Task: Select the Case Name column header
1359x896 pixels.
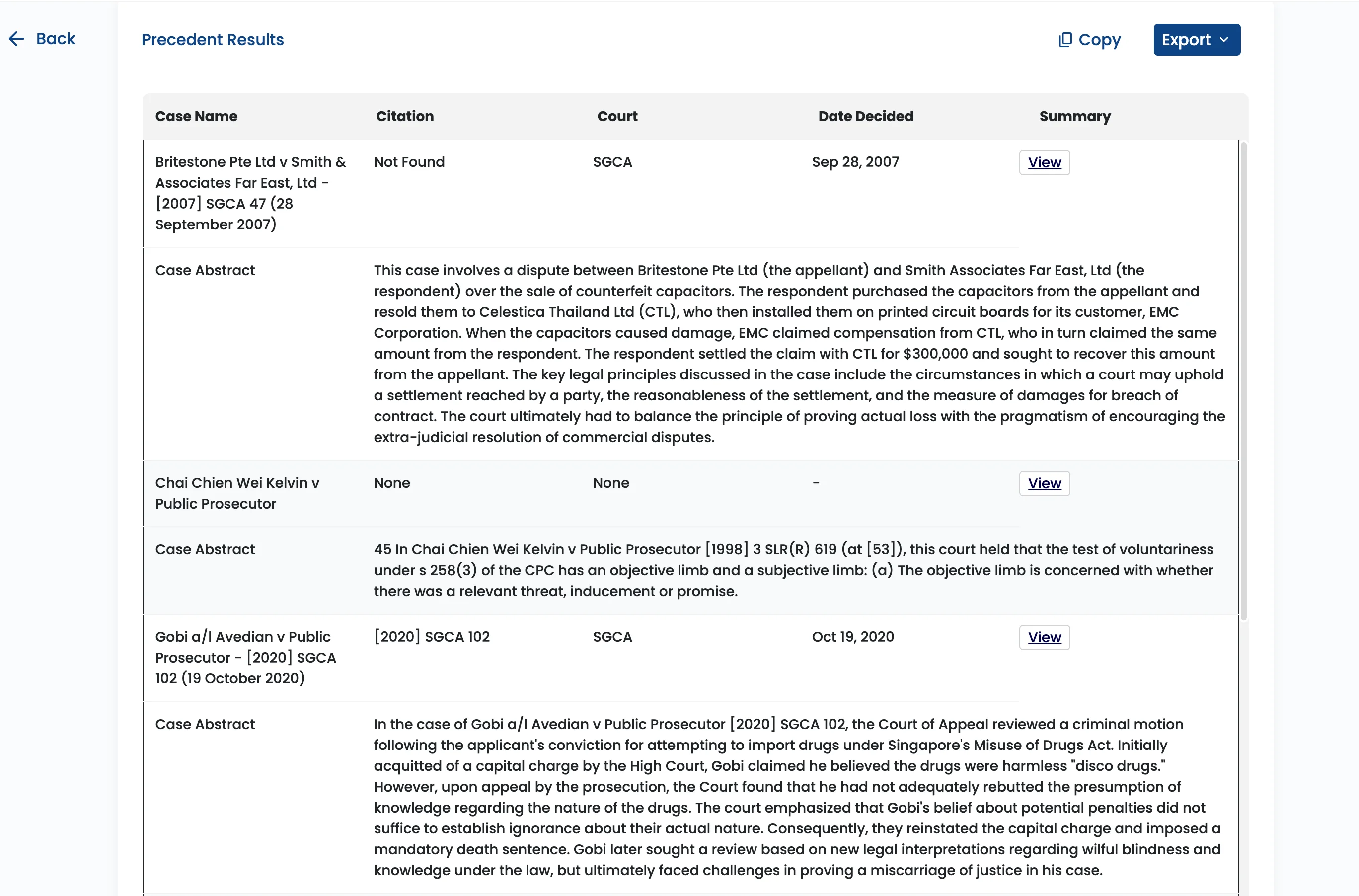Action: click(197, 116)
